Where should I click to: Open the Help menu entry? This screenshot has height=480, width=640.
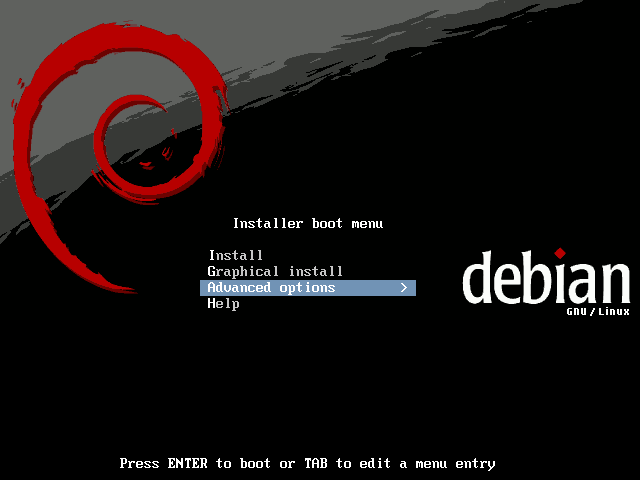[223, 304]
